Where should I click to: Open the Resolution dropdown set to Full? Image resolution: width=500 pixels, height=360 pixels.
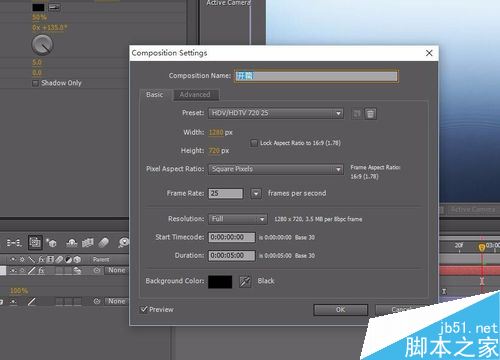(x=238, y=219)
